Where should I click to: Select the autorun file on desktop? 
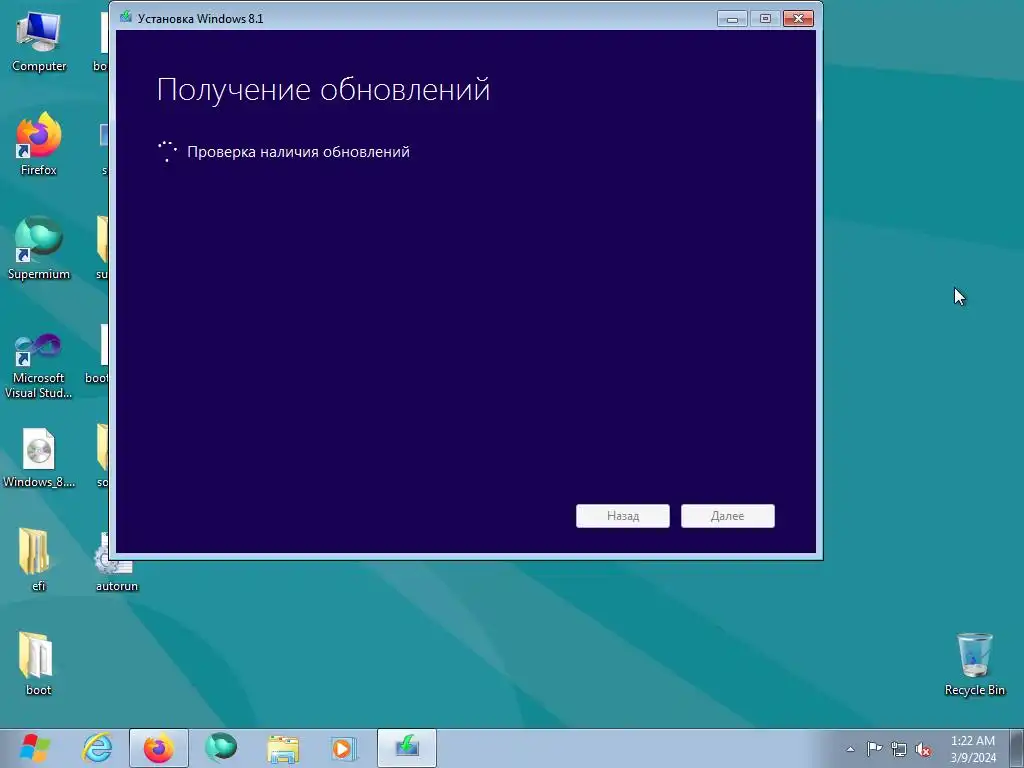pyautogui.click(x=116, y=563)
